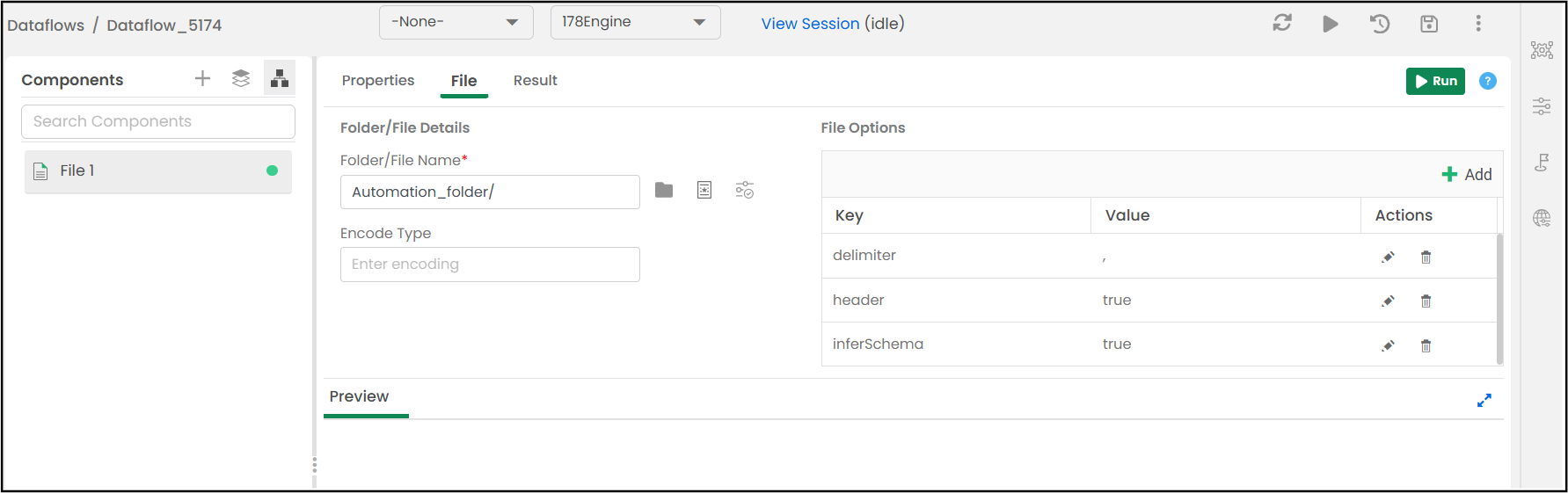Click the layers stack icon in Components
The image size is (1568, 493).
(241, 79)
